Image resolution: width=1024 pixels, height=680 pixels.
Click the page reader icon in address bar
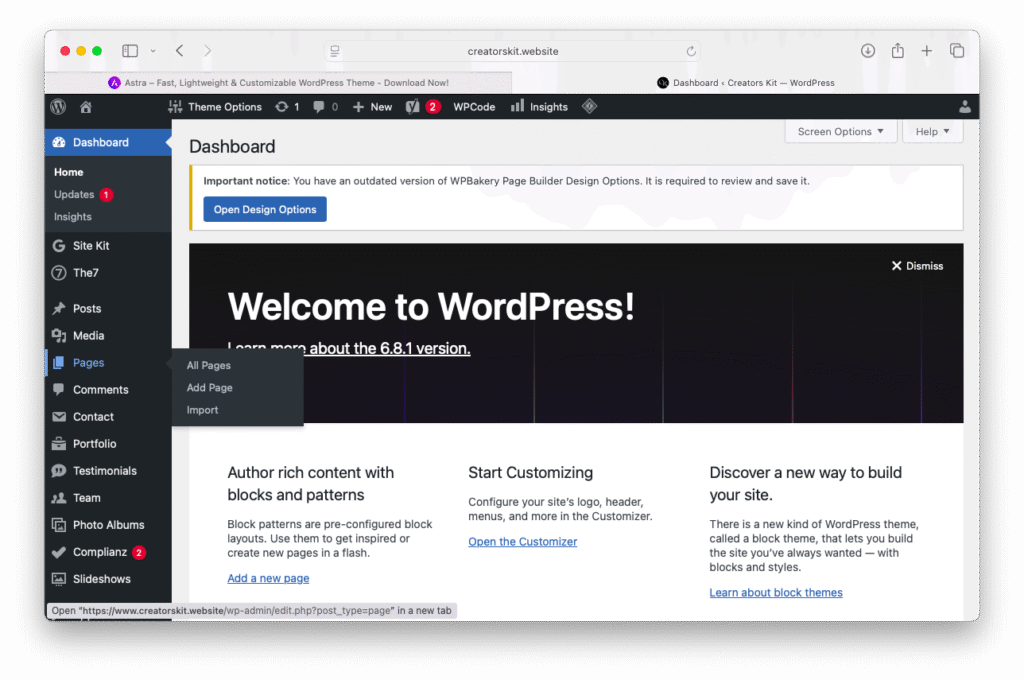335,51
